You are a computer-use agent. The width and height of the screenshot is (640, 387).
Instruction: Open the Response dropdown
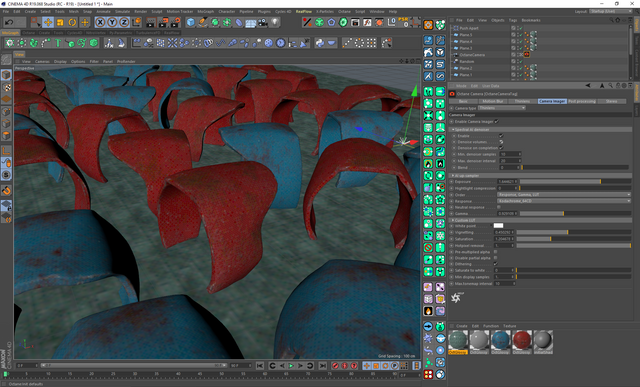pyautogui.click(x=564, y=201)
